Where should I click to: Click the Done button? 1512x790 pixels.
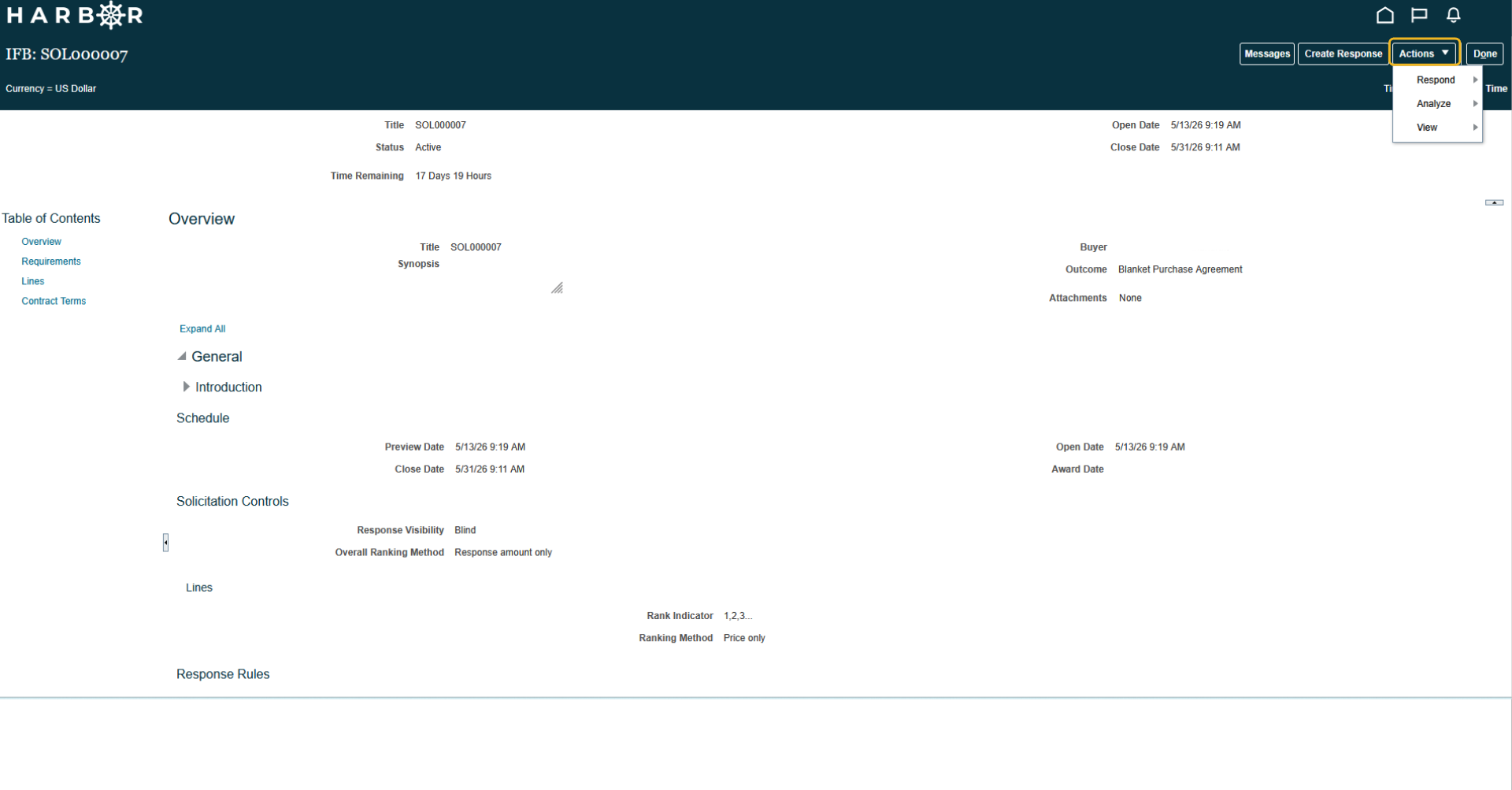1484,54
